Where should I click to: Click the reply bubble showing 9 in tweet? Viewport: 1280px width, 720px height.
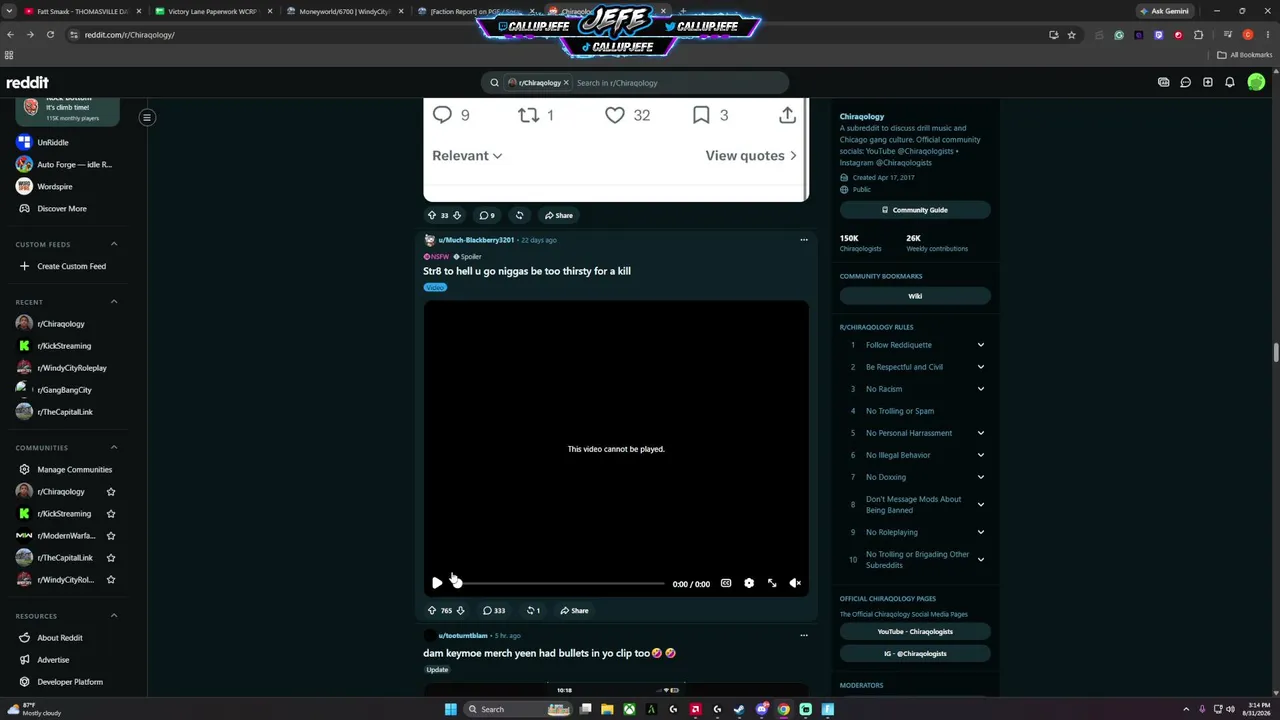[442, 115]
